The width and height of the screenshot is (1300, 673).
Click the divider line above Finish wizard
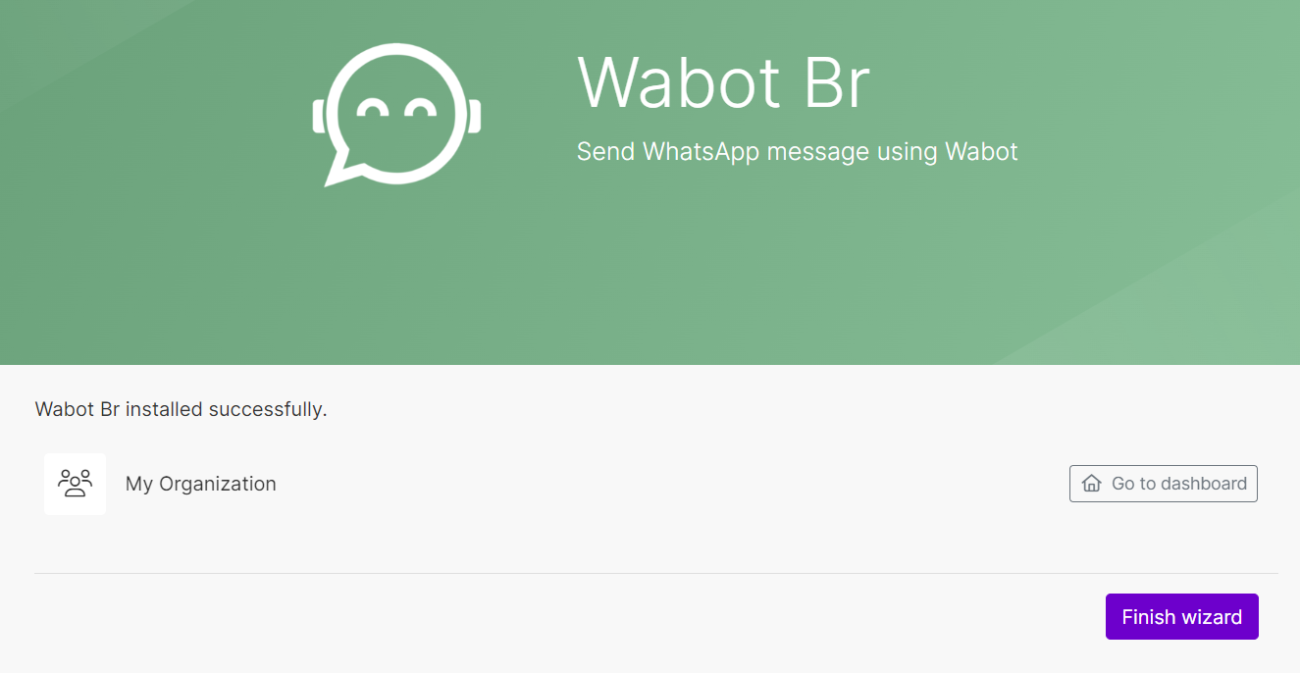(x=656, y=573)
